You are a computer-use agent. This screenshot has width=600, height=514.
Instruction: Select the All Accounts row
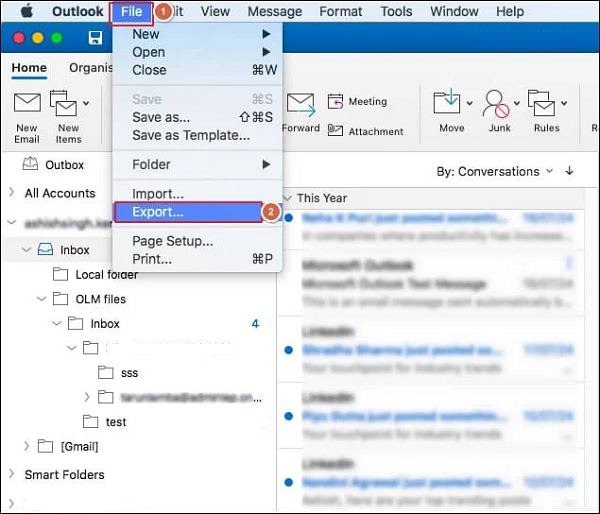pyautogui.click(x=60, y=193)
